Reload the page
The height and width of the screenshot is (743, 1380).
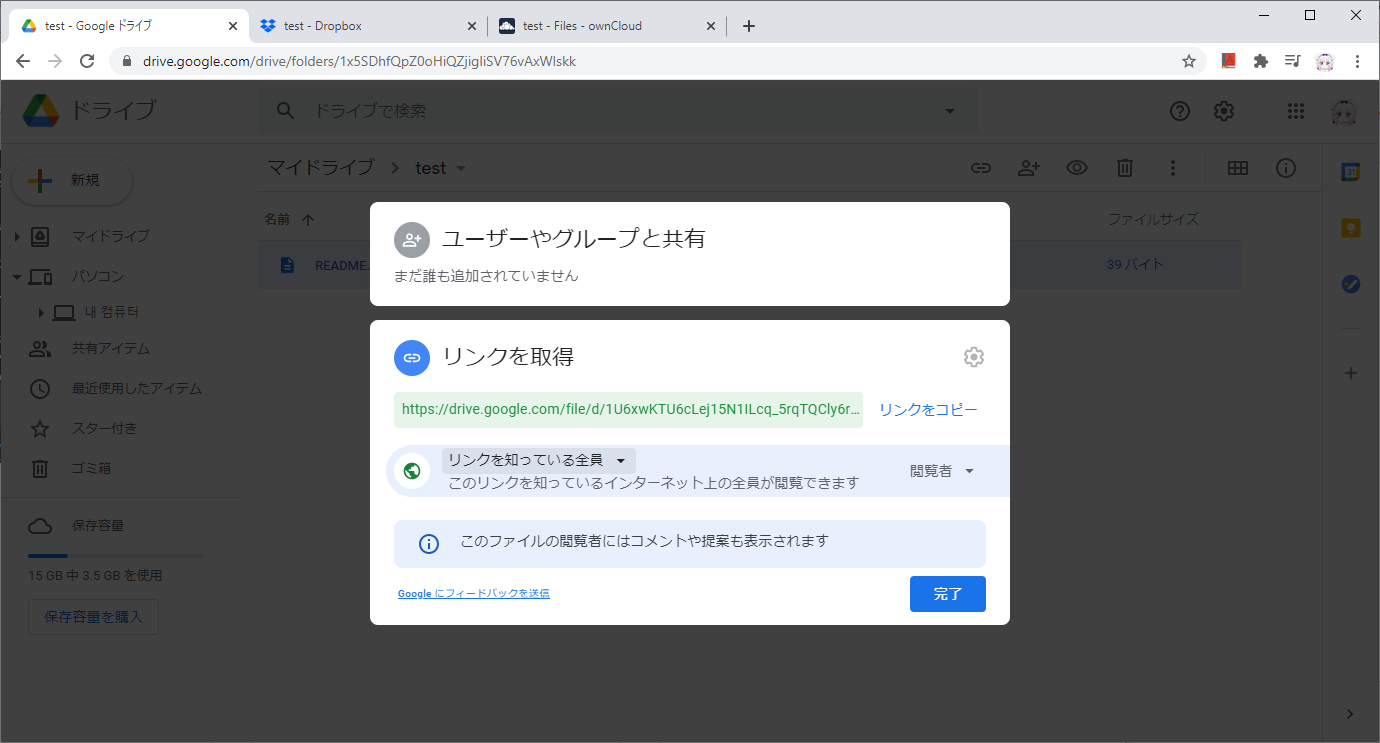pos(87,61)
